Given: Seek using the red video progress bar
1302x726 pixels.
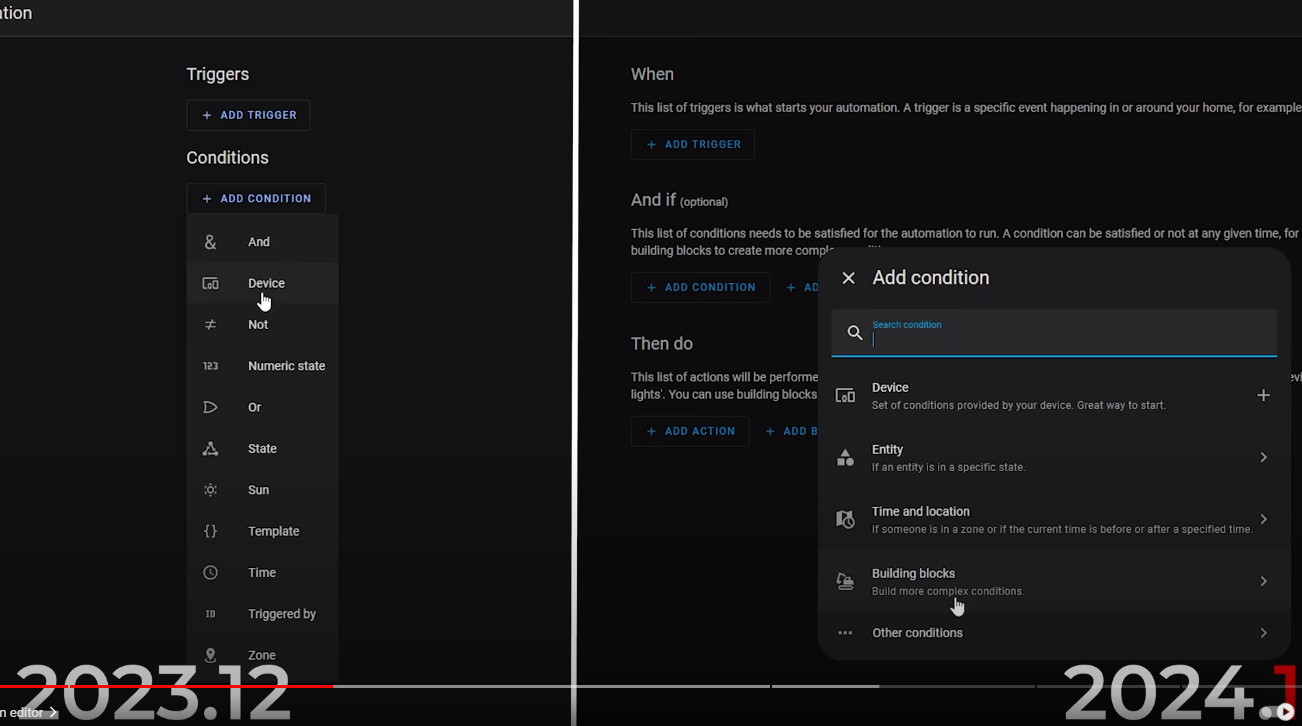Looking at the screenshot, I should click(x=167, y=686).
